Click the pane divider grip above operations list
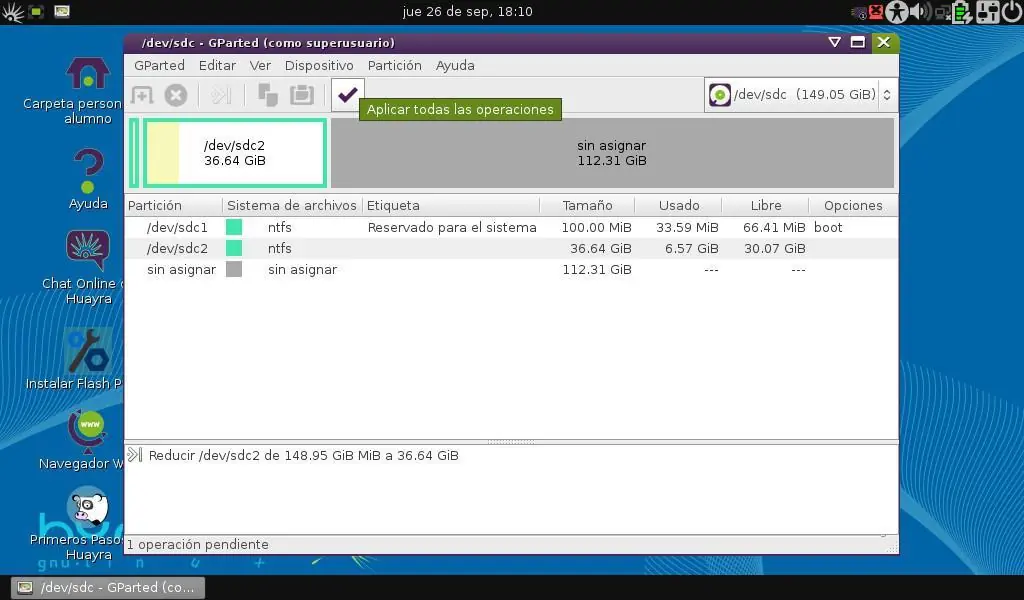This screenshot has width=1024, height=600. click(x=511, y=442)
